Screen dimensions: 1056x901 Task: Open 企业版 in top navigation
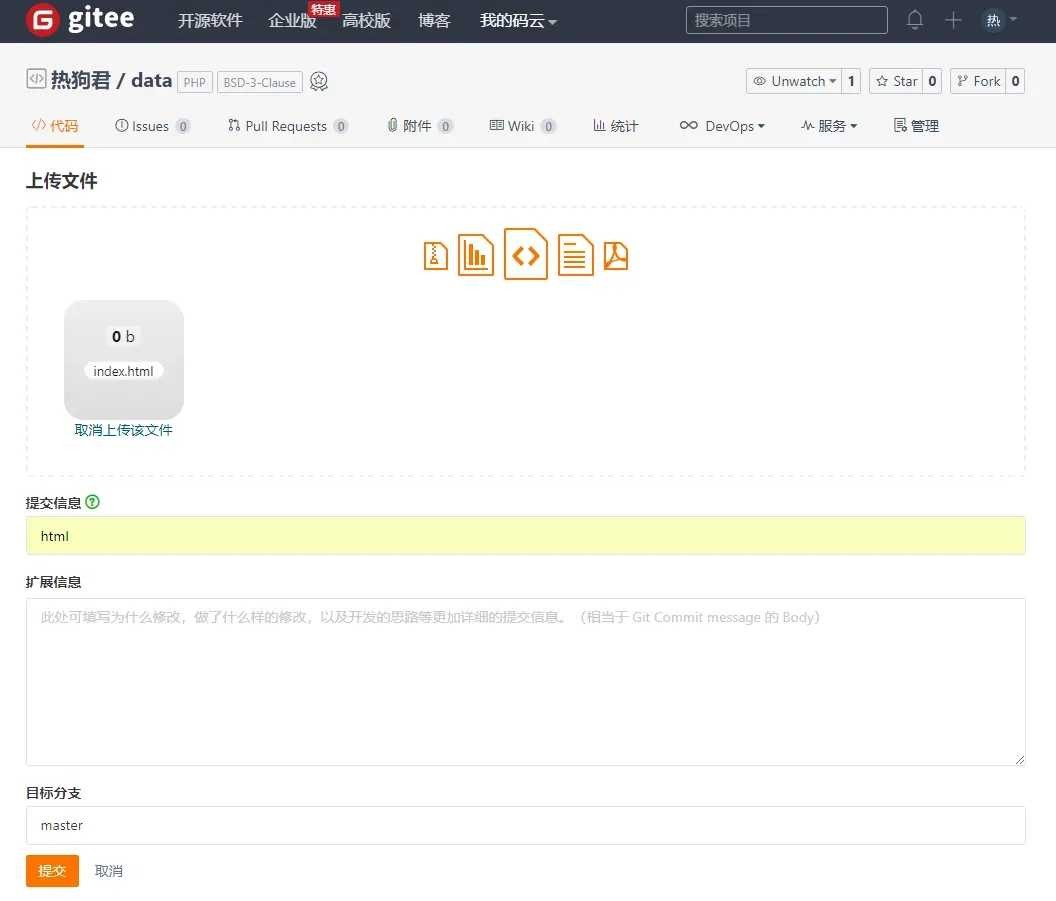click(x=292, y=21)
